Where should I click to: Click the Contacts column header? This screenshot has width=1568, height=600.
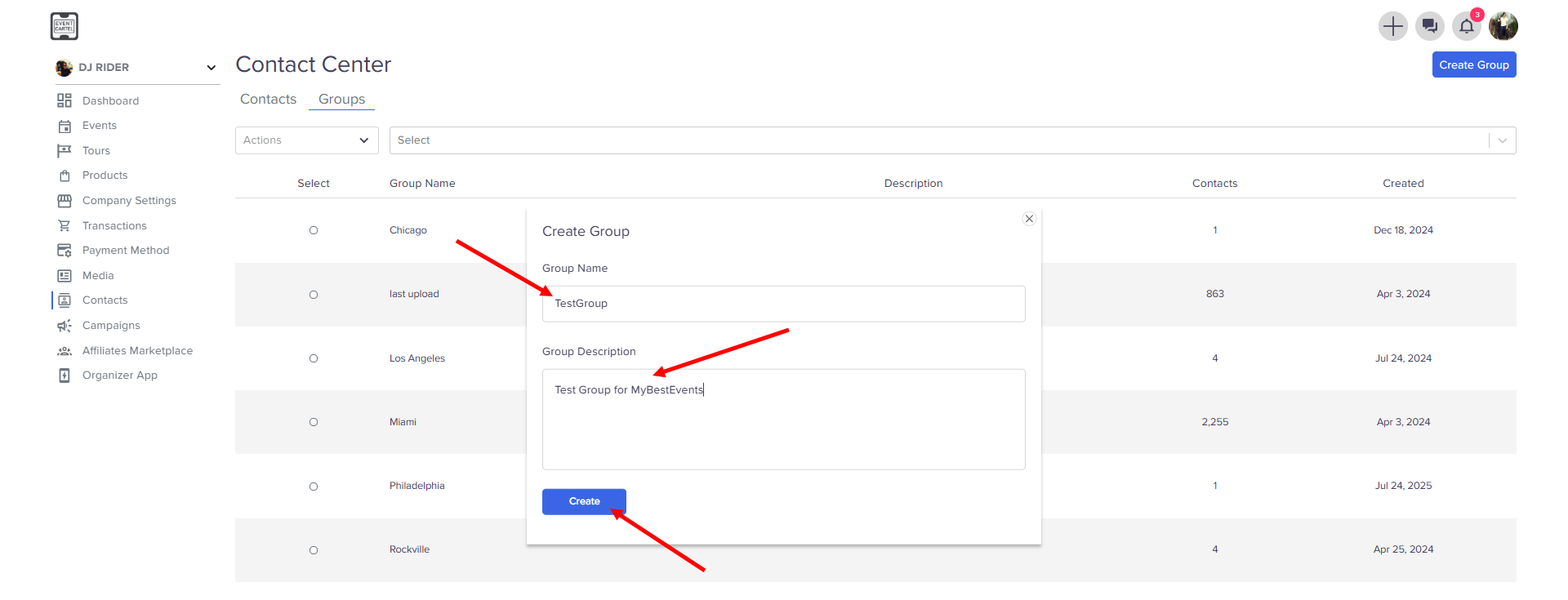point(1214,184)
